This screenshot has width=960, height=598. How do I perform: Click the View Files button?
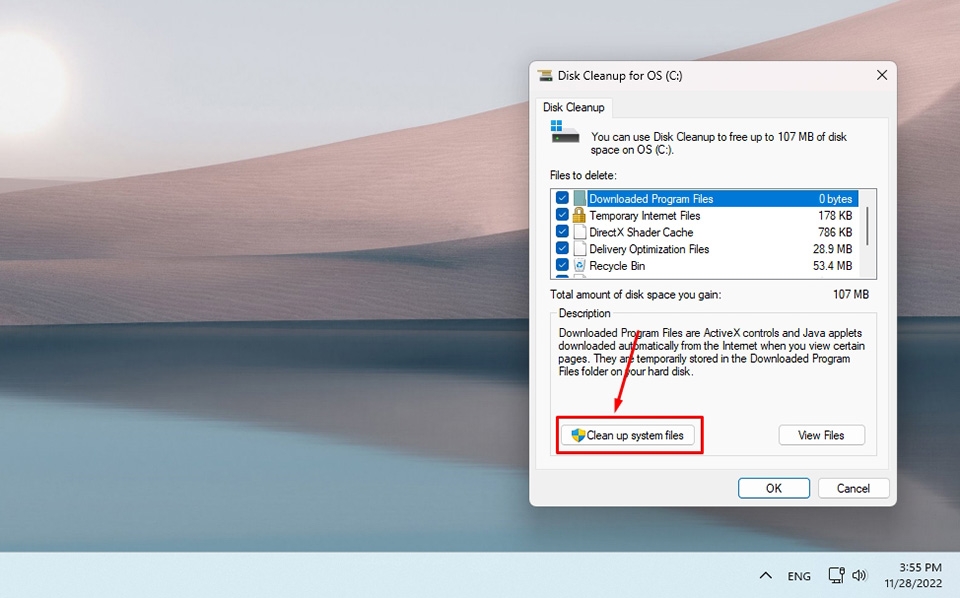pos(821,435)
